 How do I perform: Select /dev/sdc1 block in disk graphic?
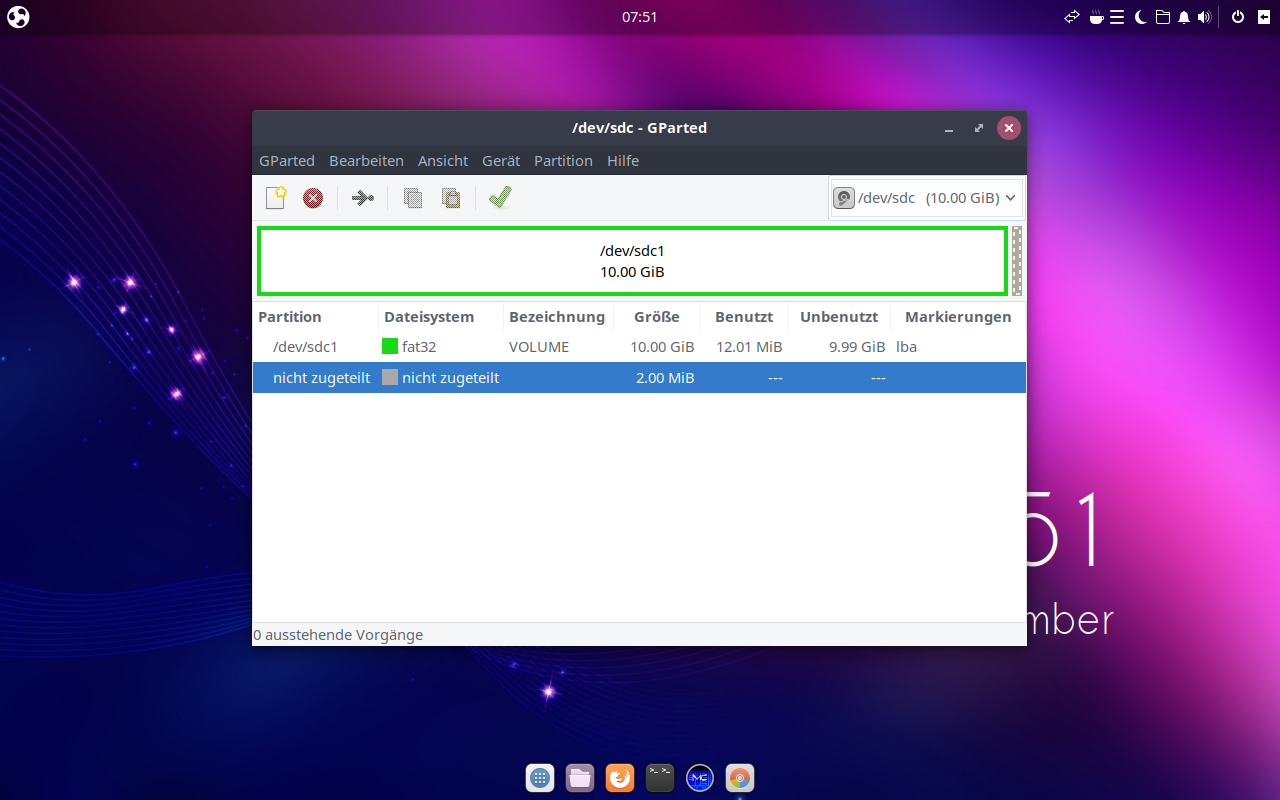coord(632,261)
